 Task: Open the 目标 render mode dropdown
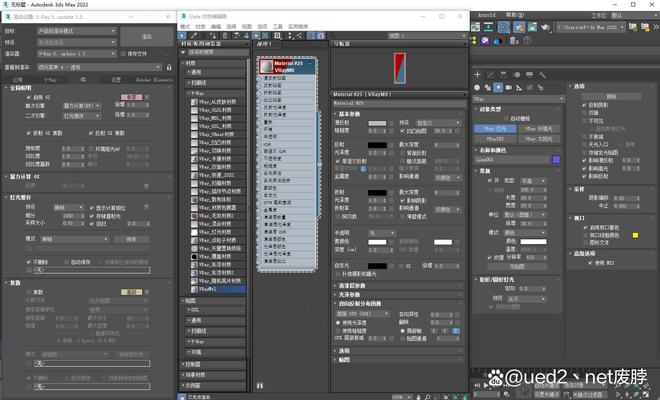coord(77,31)
